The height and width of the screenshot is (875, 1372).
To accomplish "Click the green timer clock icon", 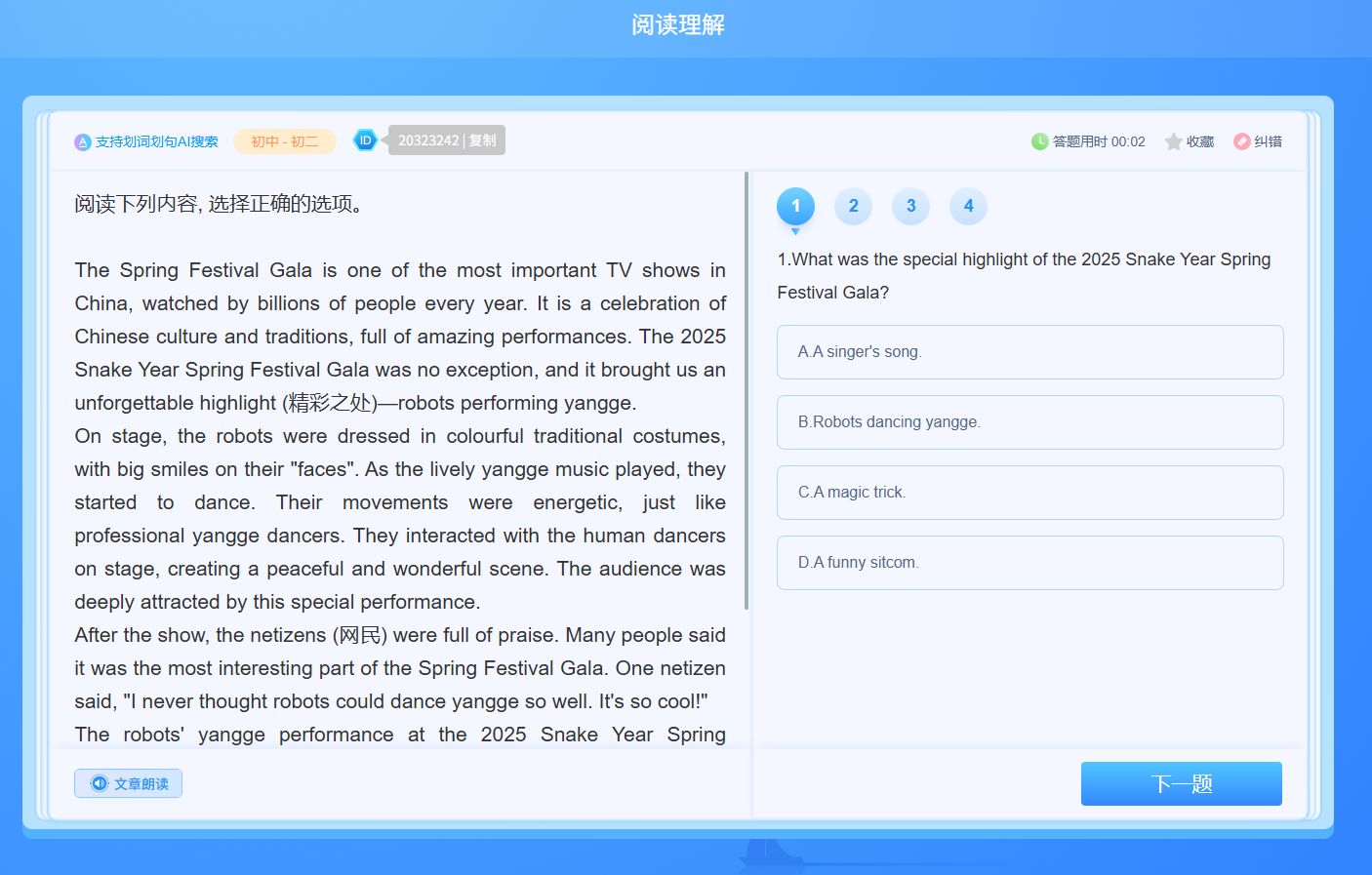I will [x=1039, y=141].
